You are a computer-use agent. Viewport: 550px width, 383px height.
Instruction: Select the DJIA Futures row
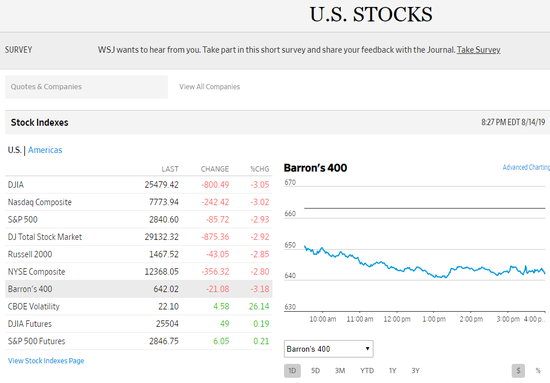coord(139,324)
